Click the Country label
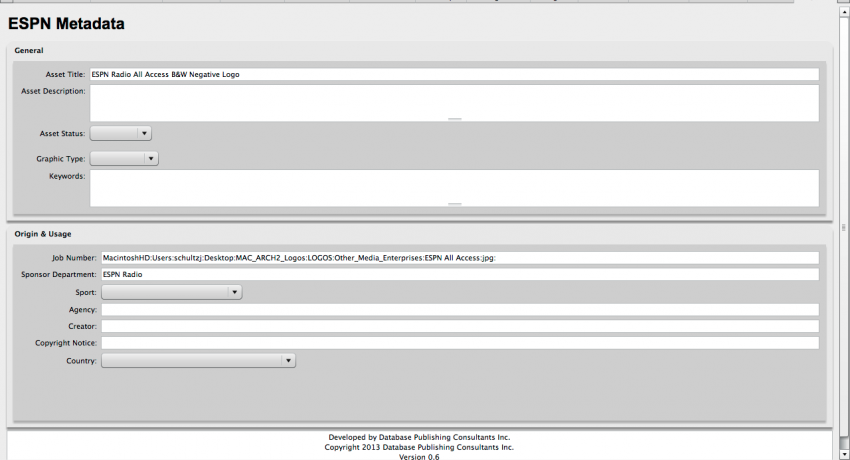850x460 pixels. [x=81, y=361]
